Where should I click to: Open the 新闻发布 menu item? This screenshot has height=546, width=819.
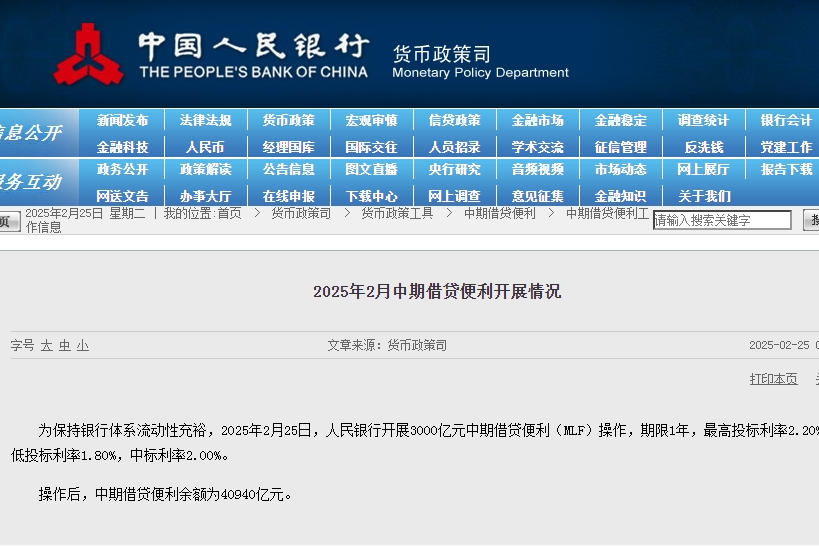(x=122, y=121)
